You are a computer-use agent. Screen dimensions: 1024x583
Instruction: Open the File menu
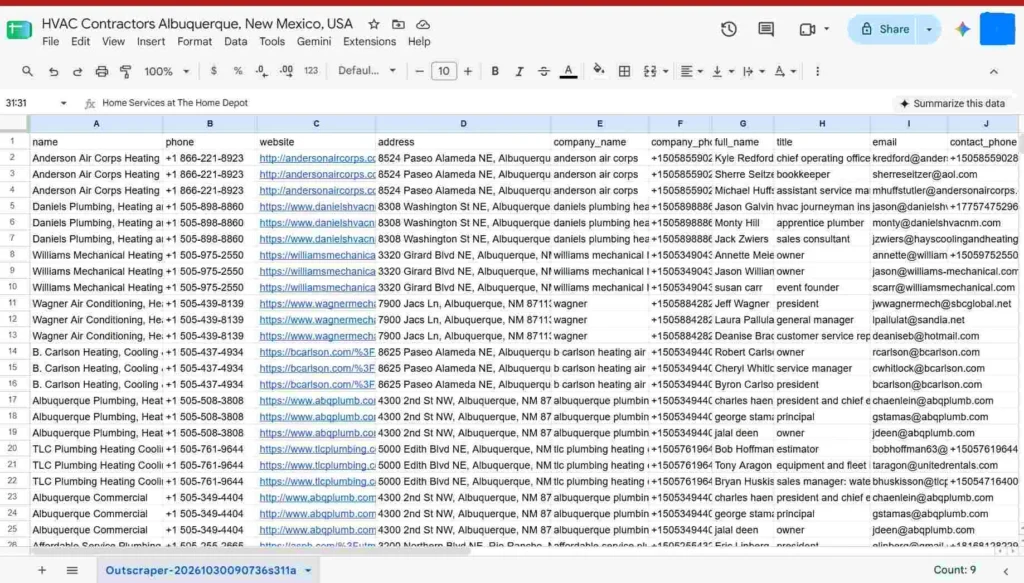coord(50,42)
